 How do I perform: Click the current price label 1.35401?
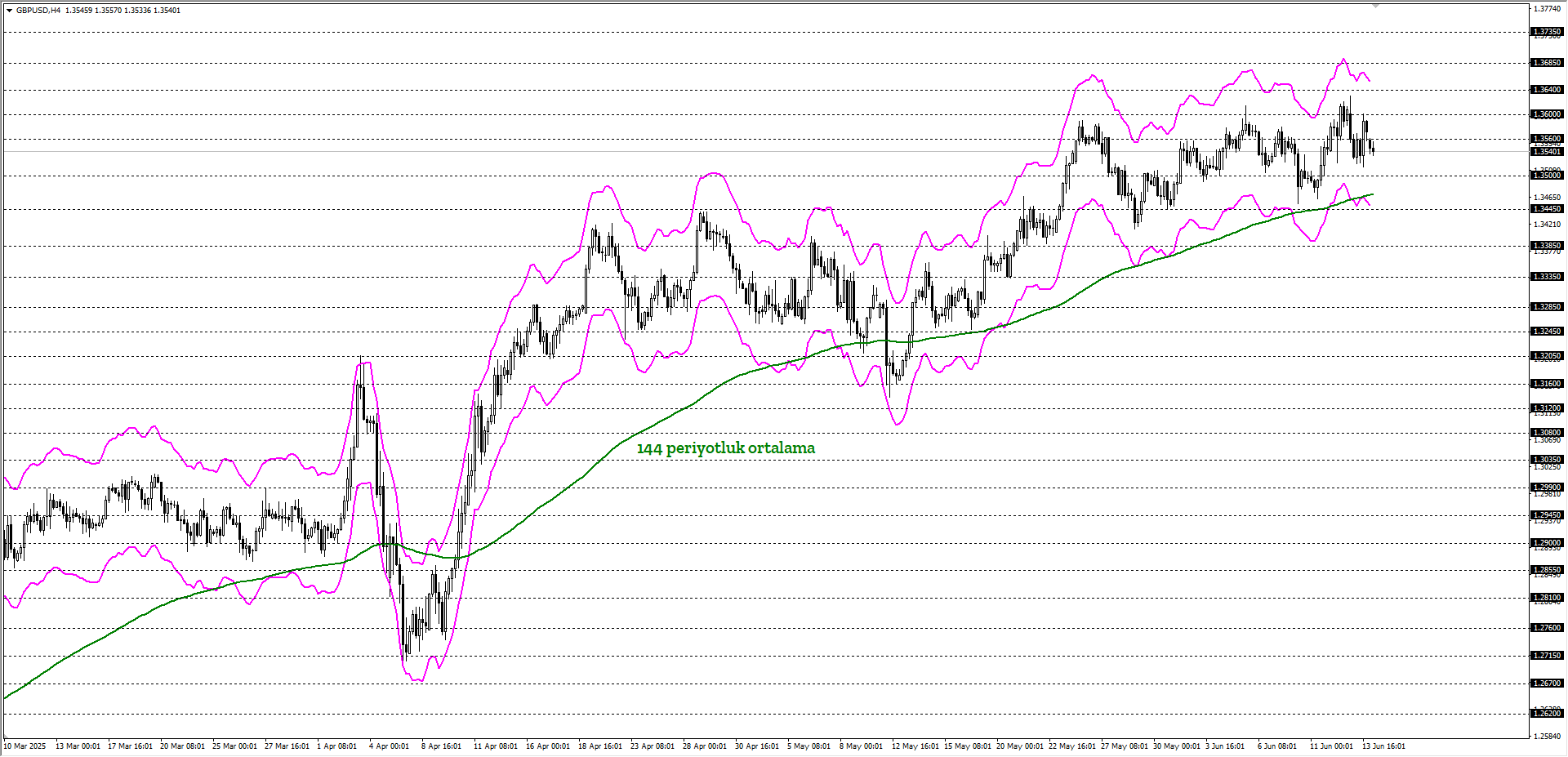[x=1546, y=152]
